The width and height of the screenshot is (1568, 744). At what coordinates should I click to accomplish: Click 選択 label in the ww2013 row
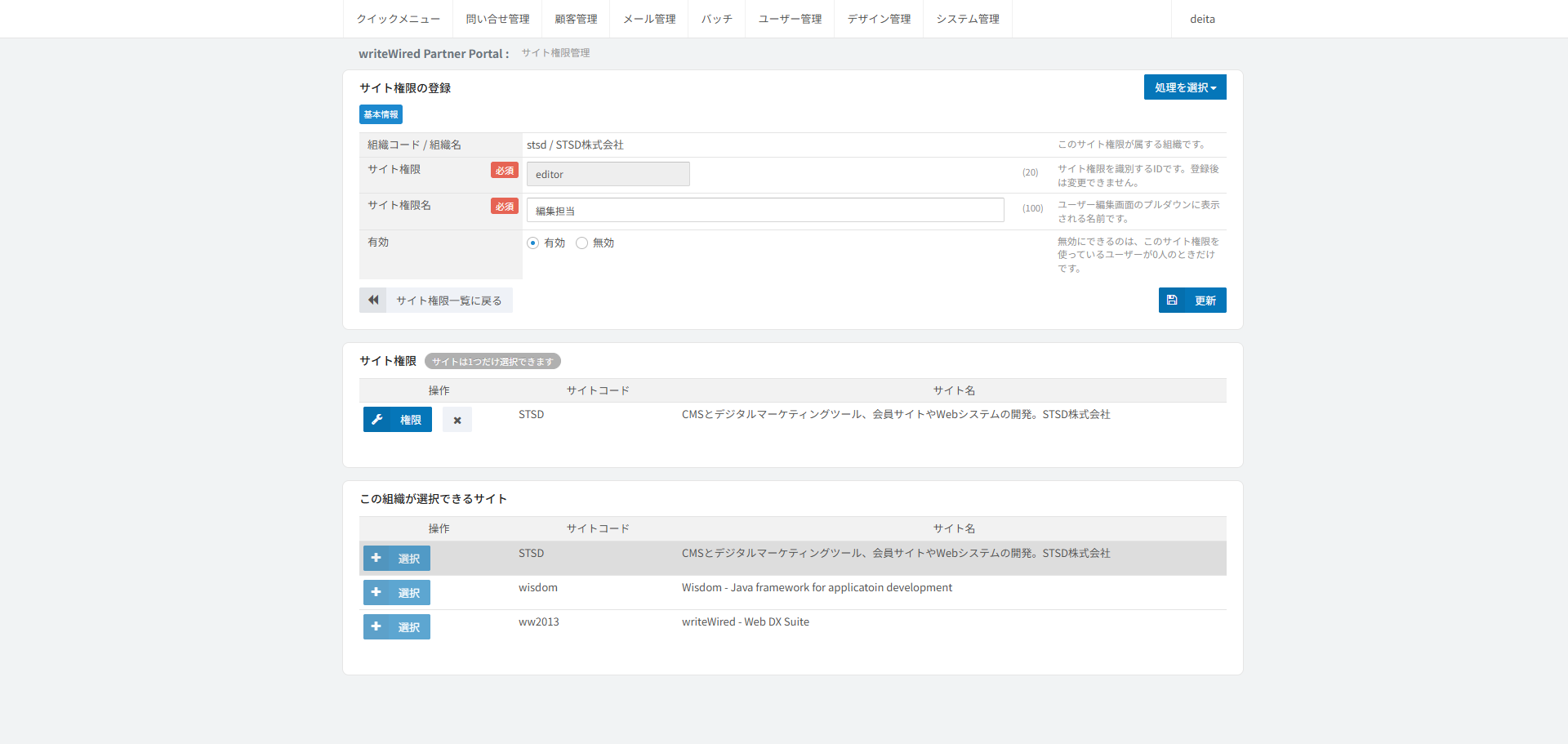coord(409,627)
